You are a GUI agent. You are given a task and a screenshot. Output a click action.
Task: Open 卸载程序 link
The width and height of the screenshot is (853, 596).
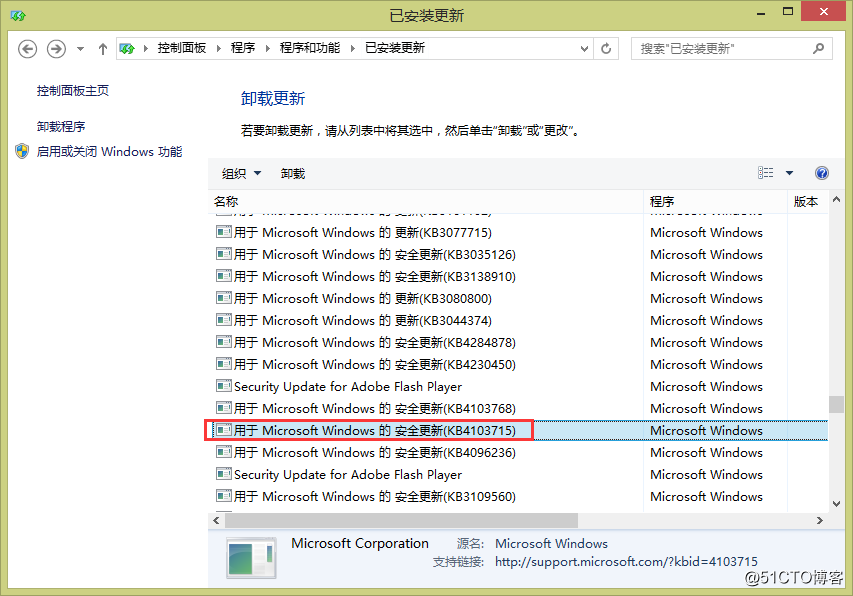click(x=61, y=127)
